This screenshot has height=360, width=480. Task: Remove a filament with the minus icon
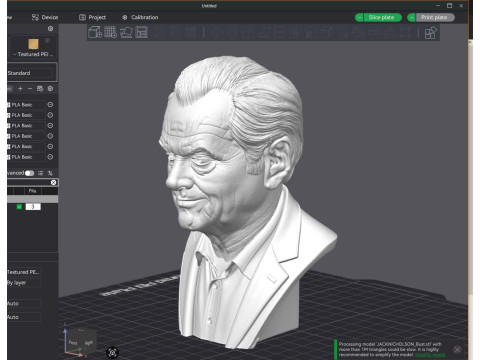click(30, 88)
